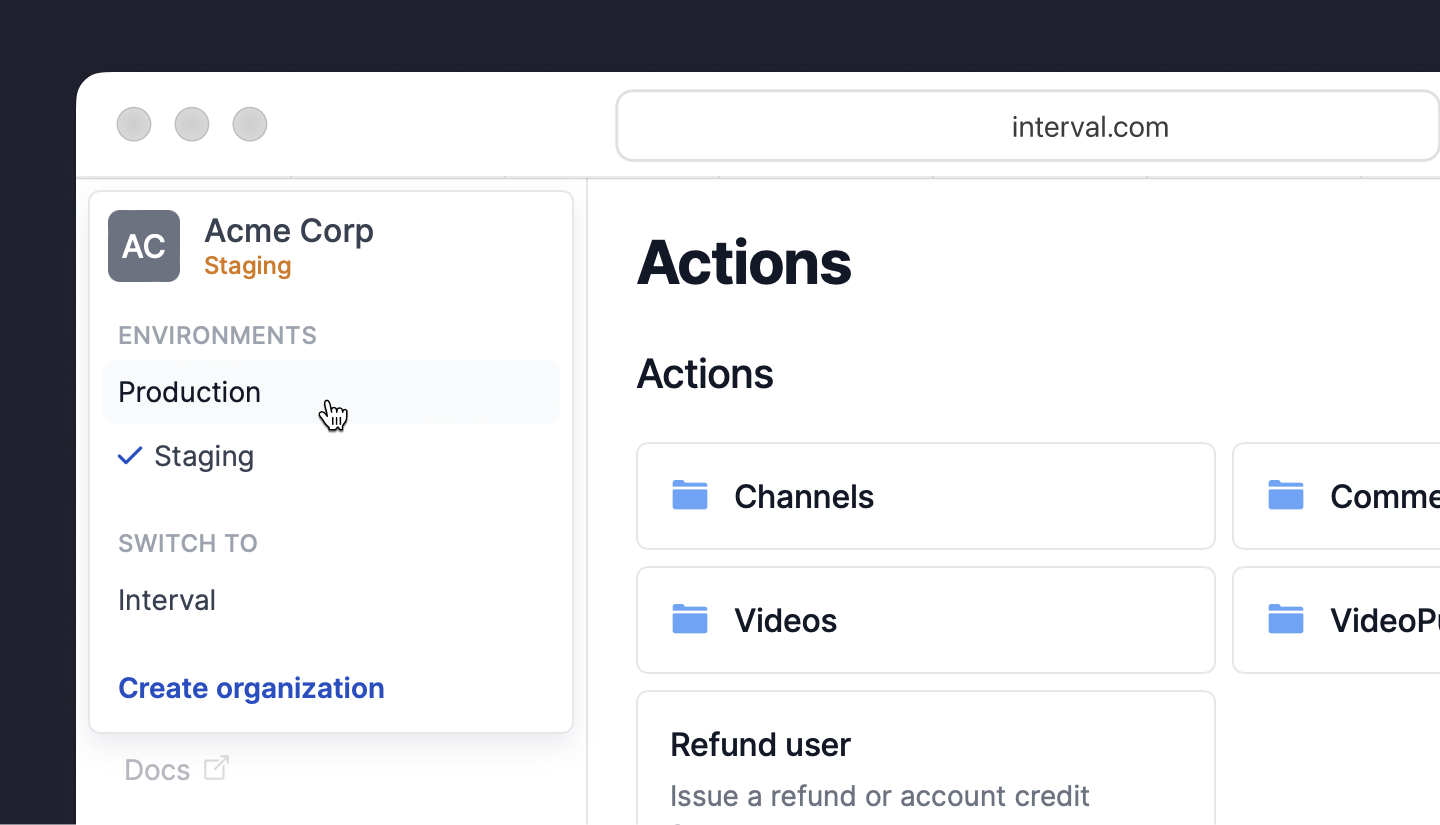Image resolution: width=1440 pixels, height=825 pixels.
Task: Open the Videos folder icon
Action: [690, 619]
